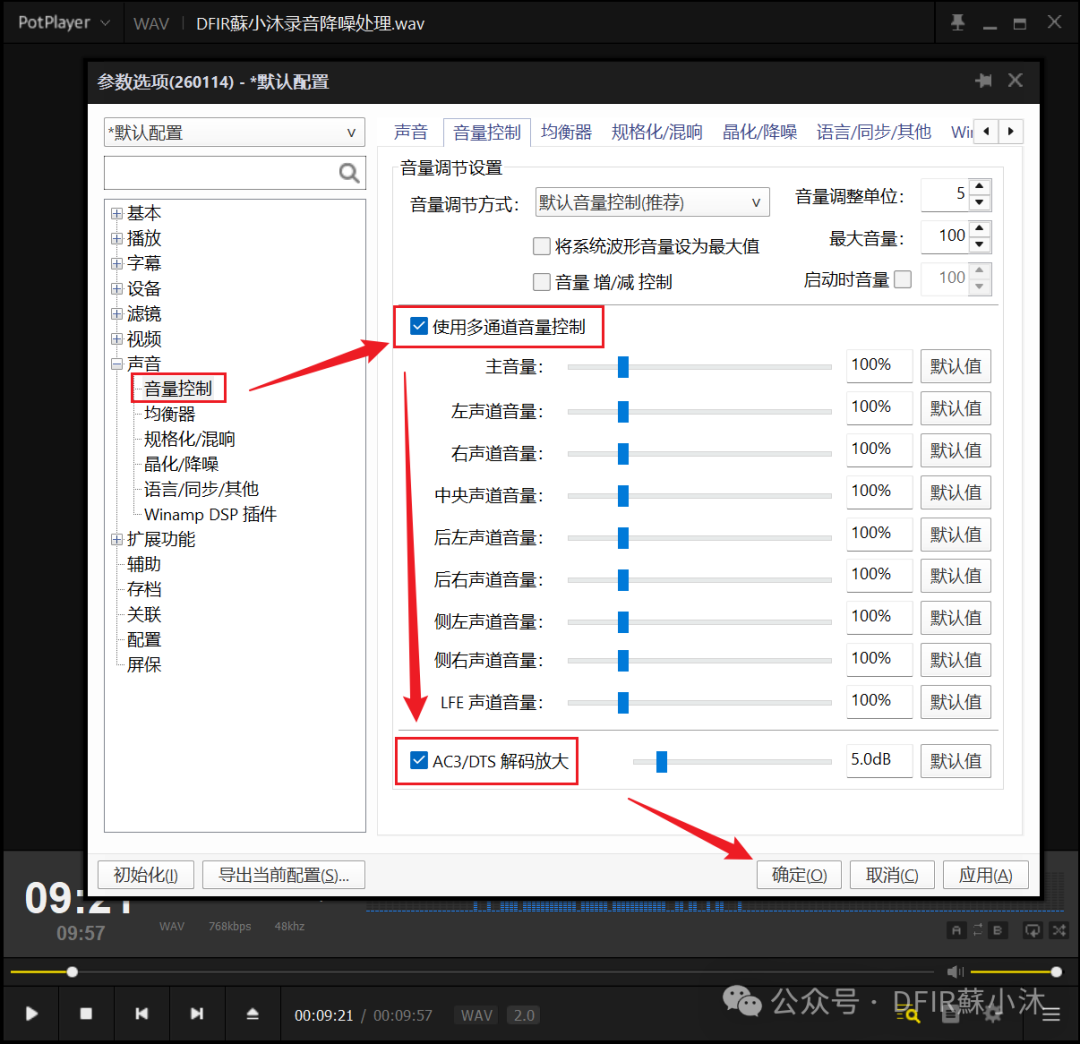This screenshot has width=1080, height=1044.
Task: Mute audio via the speaker icon
Action: [x=955, y=971]
